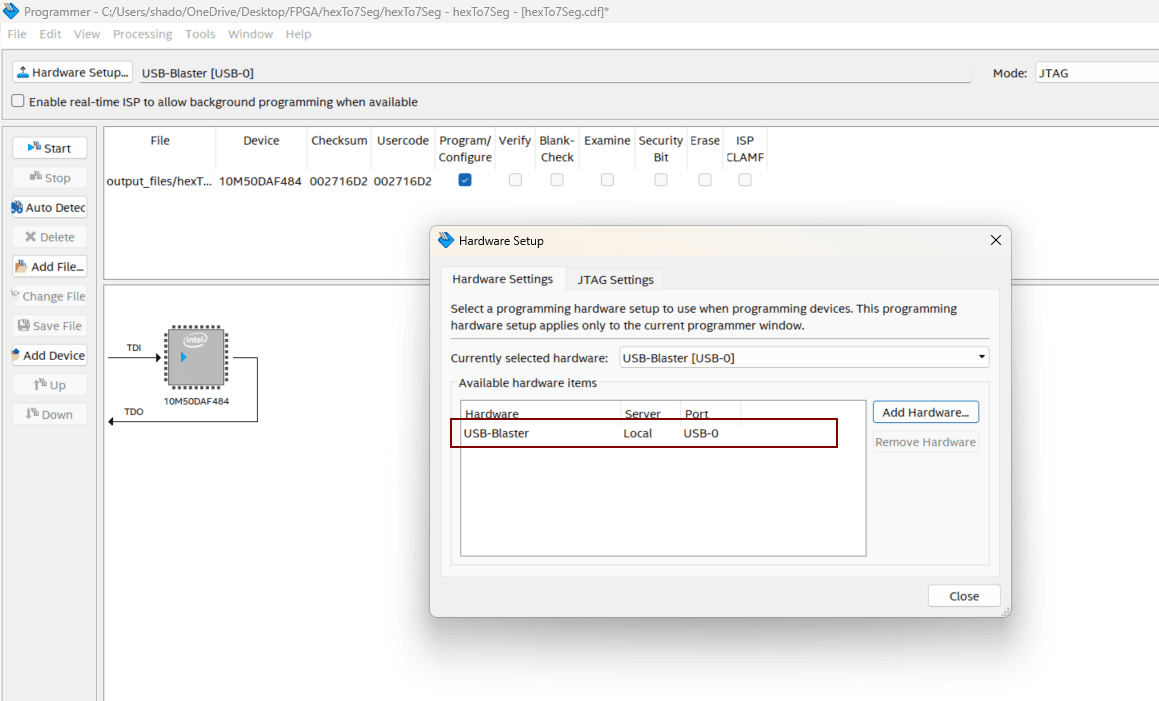Run Auto Detect for devices
Screen dimensions: 1159x701
click(x=50, y=207)
